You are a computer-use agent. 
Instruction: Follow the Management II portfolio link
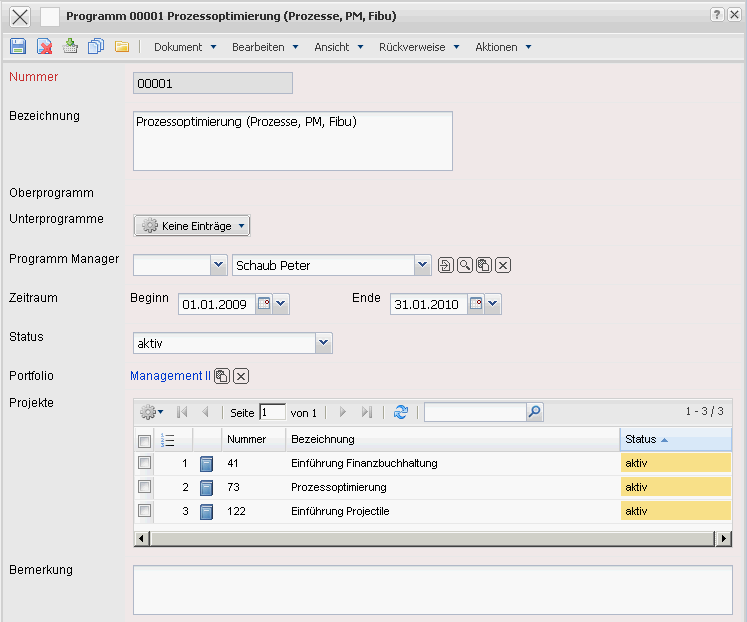[x=170, y=376]
